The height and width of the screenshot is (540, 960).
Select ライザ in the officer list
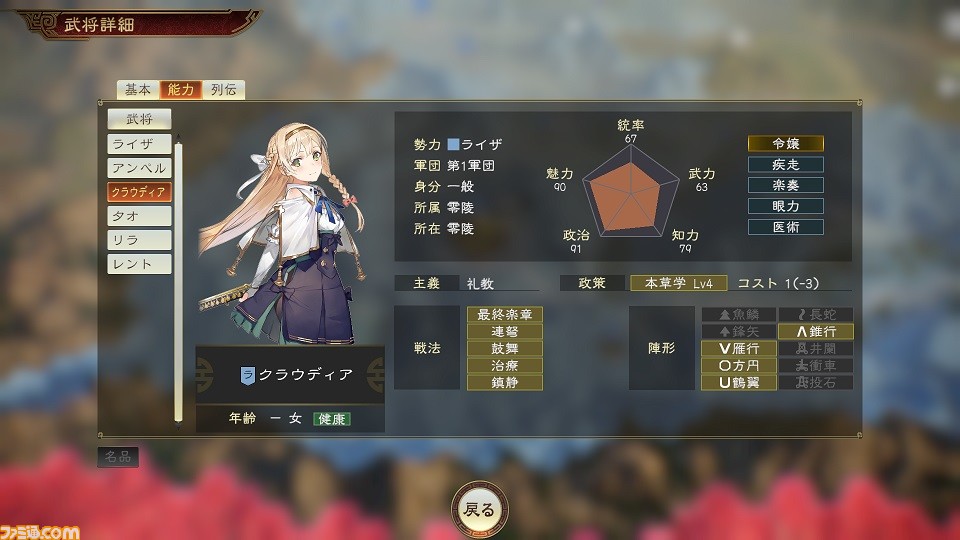[140, 144]
